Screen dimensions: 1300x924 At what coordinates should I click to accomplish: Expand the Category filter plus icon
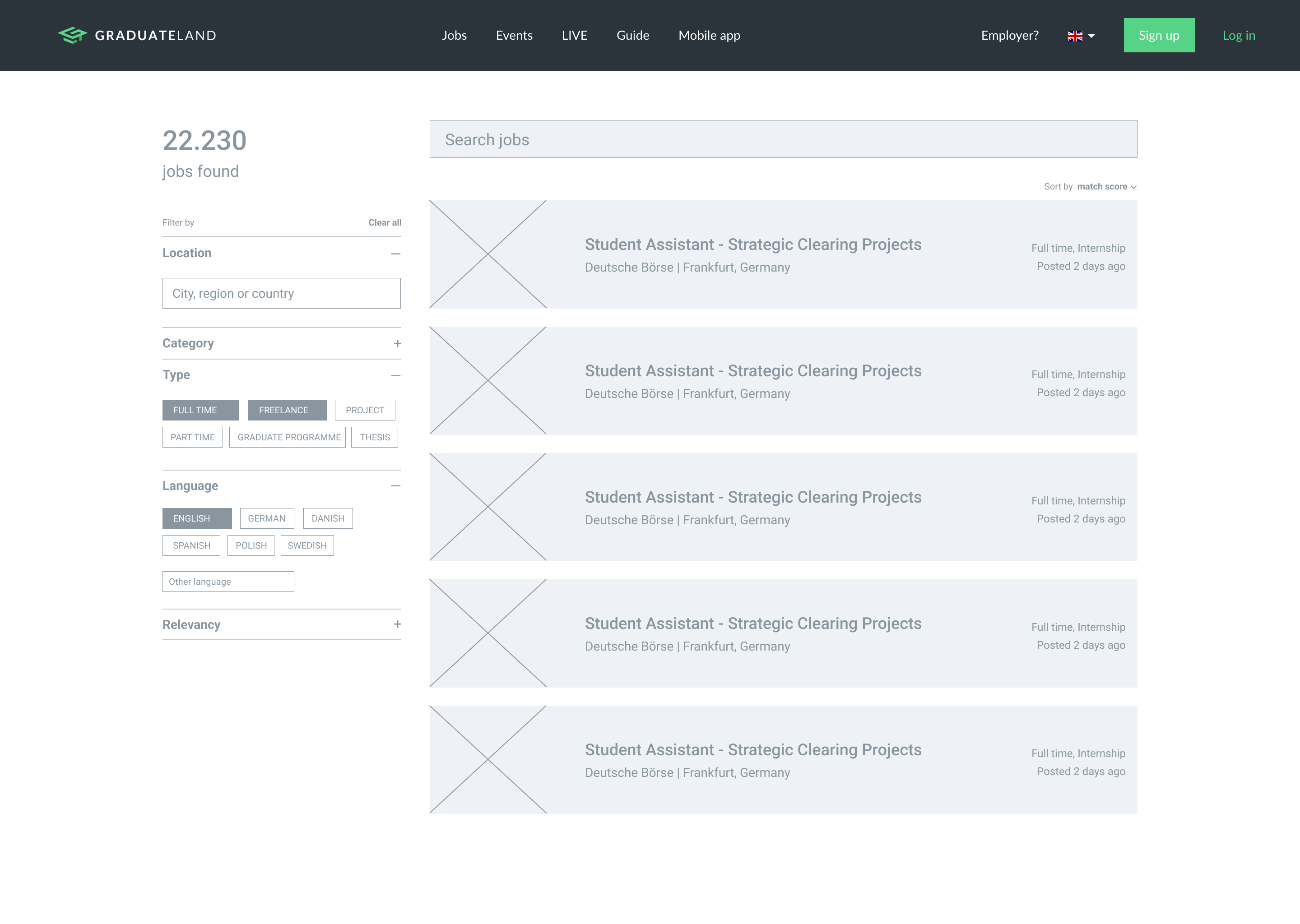click(397, 343)
